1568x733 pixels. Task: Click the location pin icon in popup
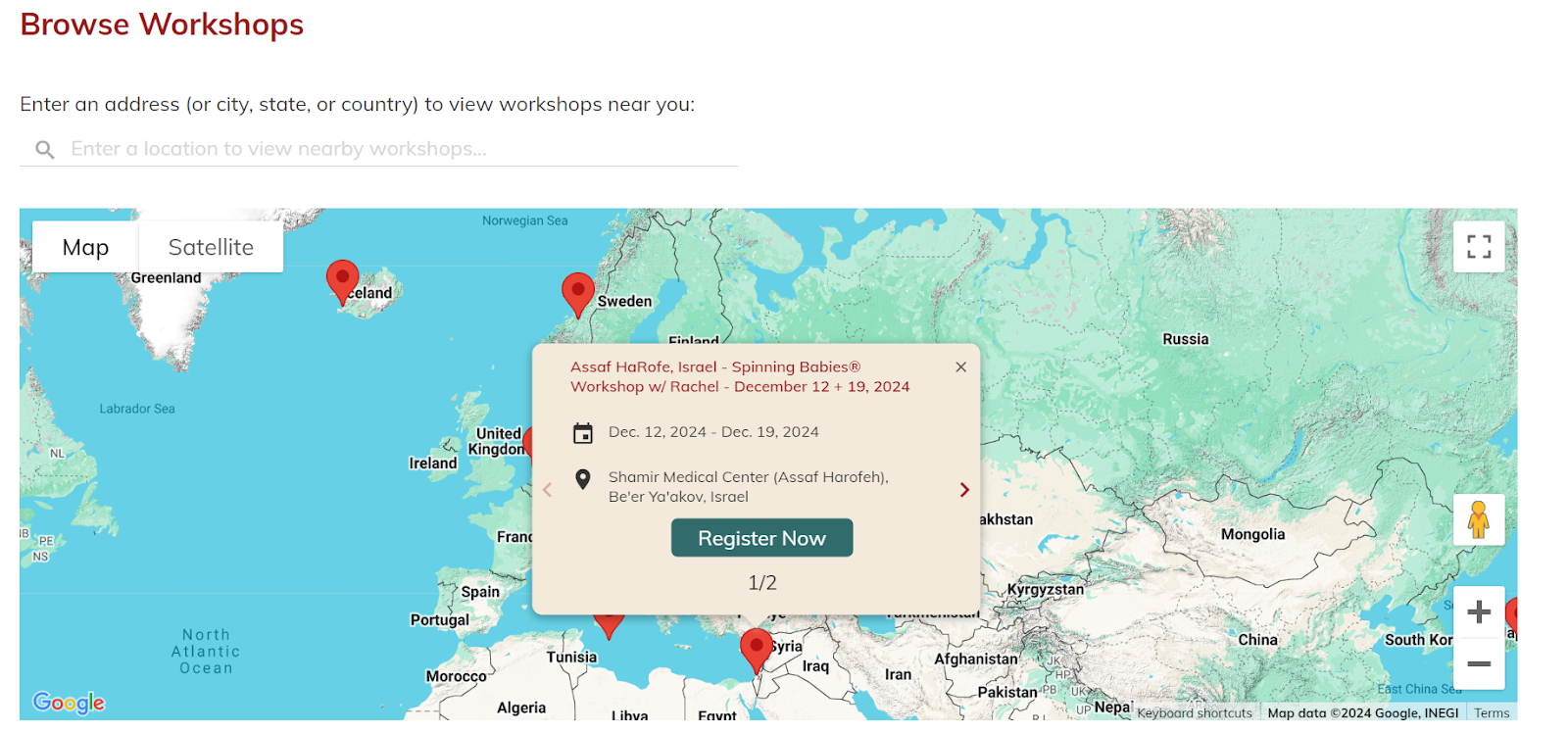583,479
